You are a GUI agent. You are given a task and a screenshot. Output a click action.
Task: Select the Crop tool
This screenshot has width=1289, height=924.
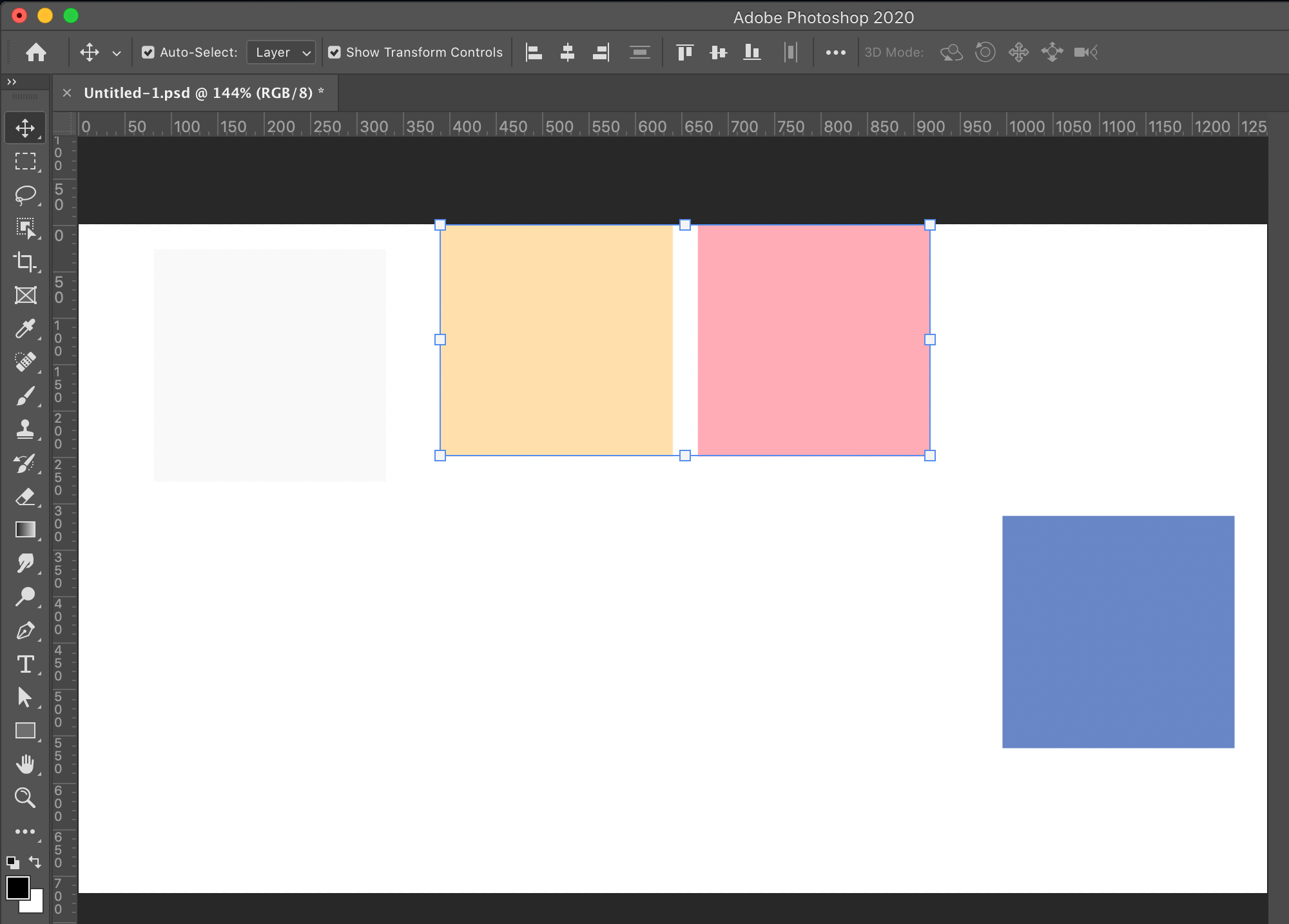click(x=25, y=262)
